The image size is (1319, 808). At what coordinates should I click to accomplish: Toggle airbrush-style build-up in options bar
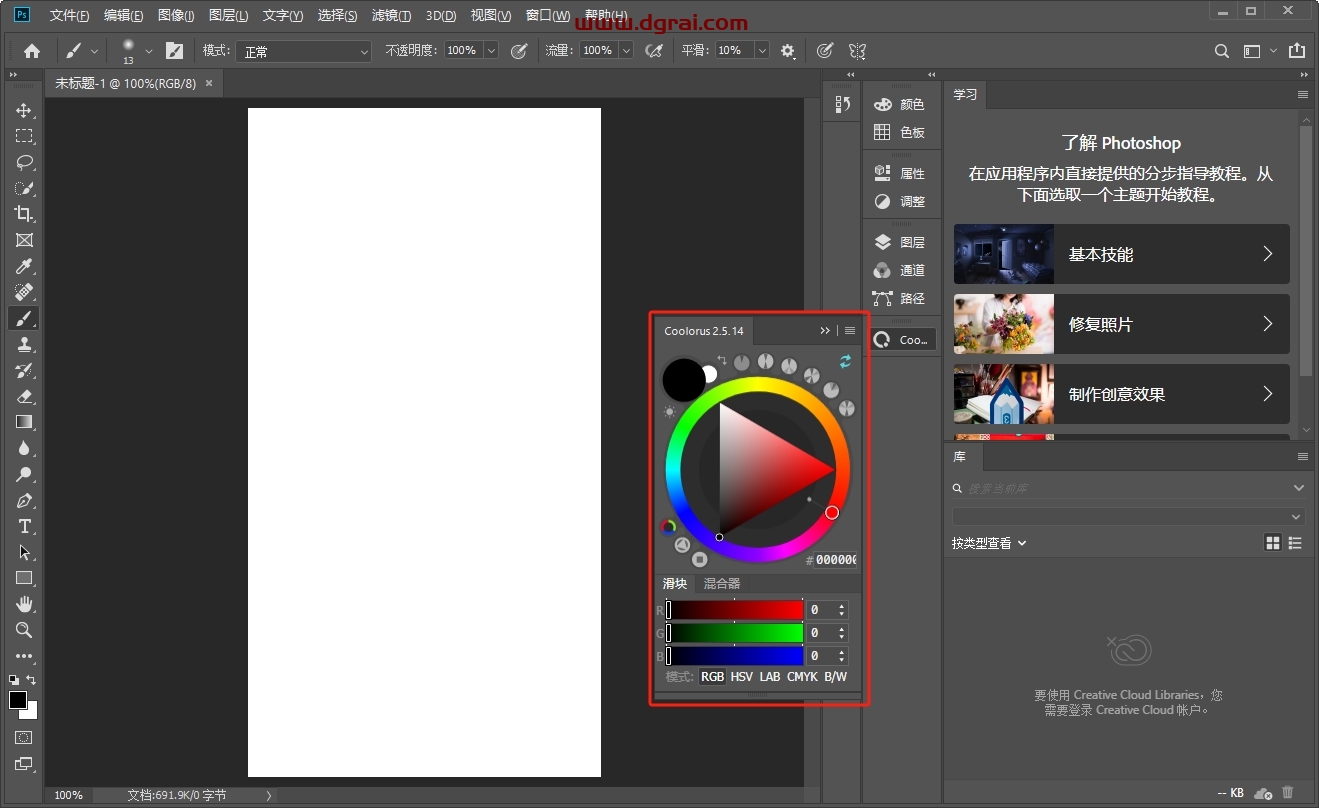(654, 50)
